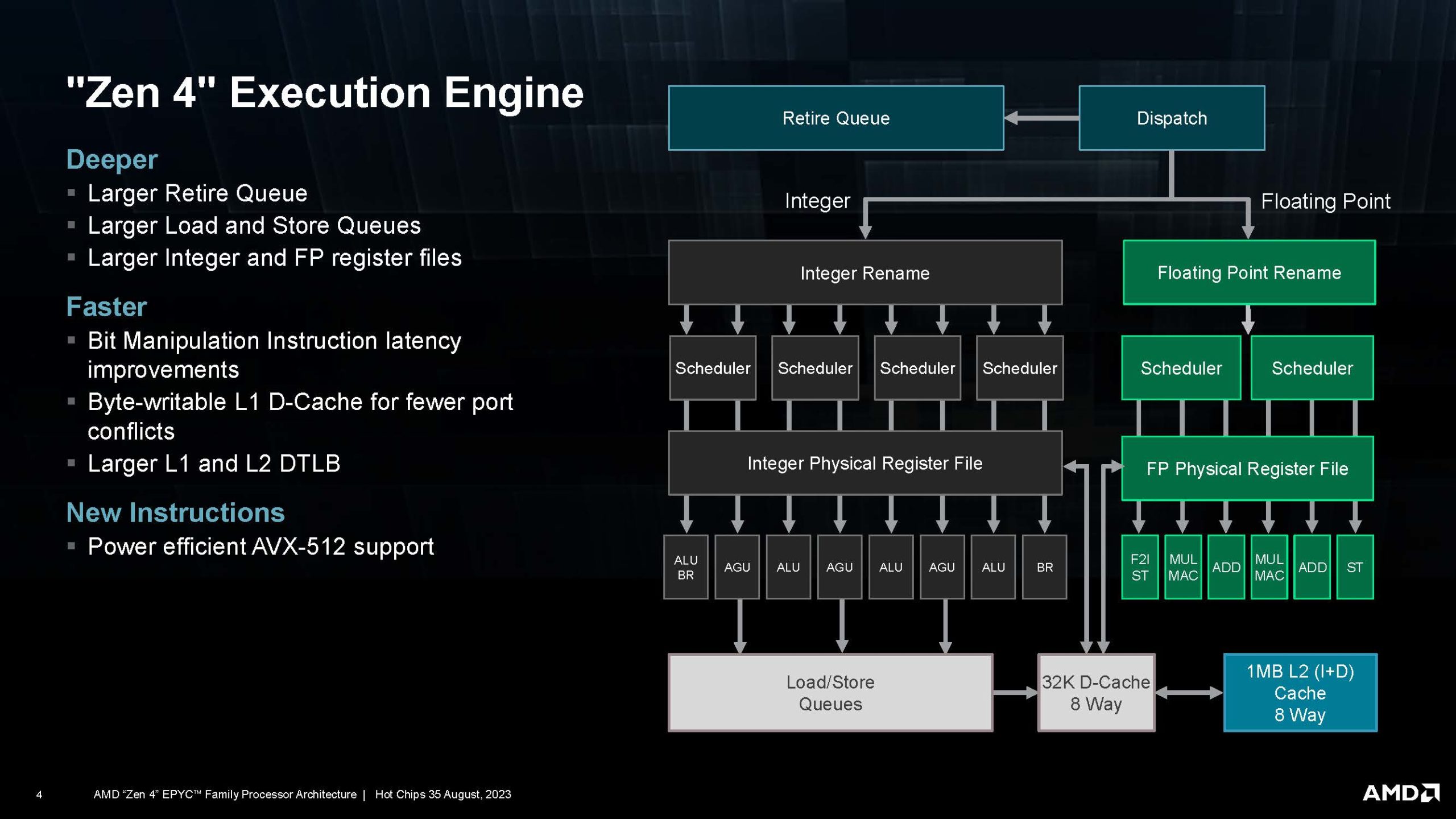Click the 1MB L2 Cache block
Screen dimensions: 1456x819
pos(1300,692)
